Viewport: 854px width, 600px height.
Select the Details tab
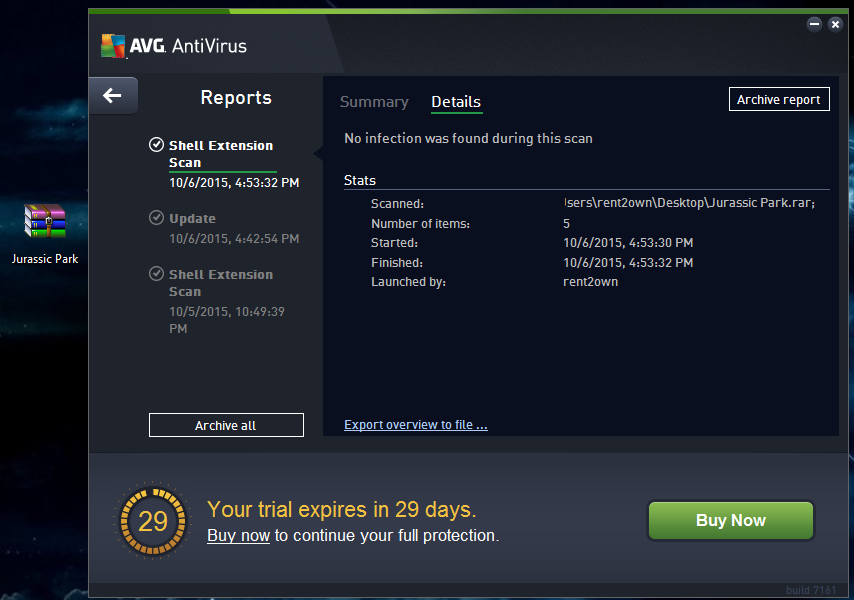pos(456,102)
